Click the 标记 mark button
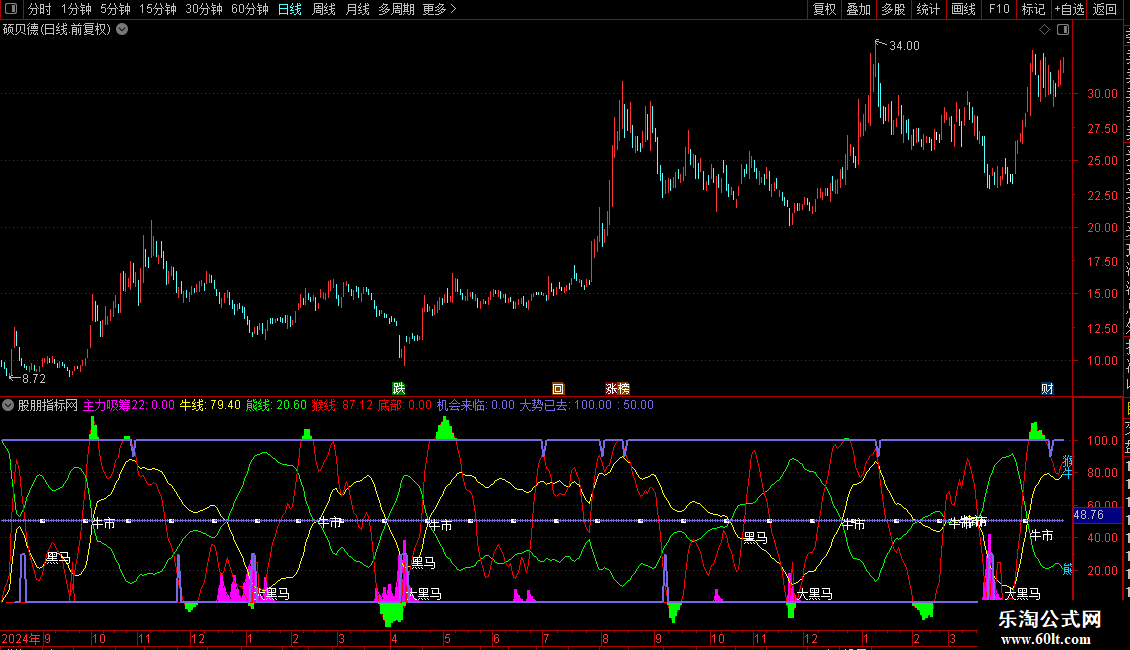The width and height of the screenshot is (1130, 650). pyautogui.click(x=1033, y=9)
